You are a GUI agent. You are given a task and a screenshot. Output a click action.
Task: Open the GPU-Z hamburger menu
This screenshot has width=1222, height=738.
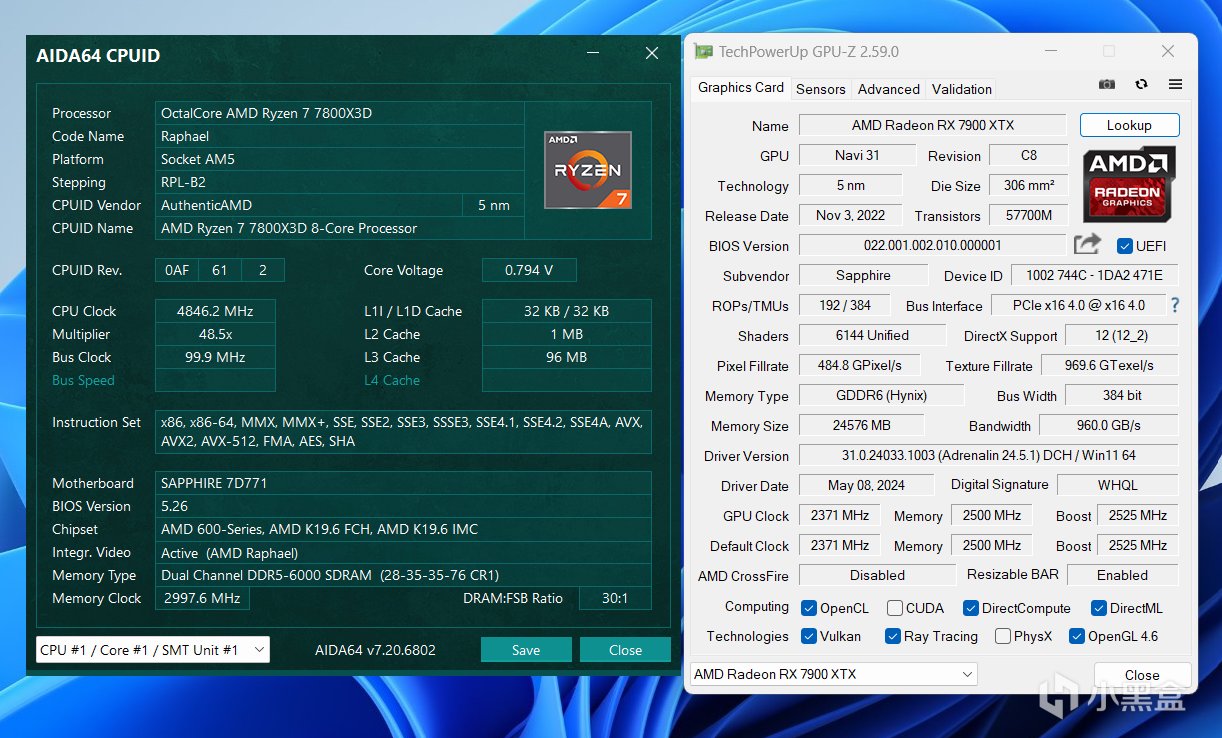click(x=1175, y=85)
